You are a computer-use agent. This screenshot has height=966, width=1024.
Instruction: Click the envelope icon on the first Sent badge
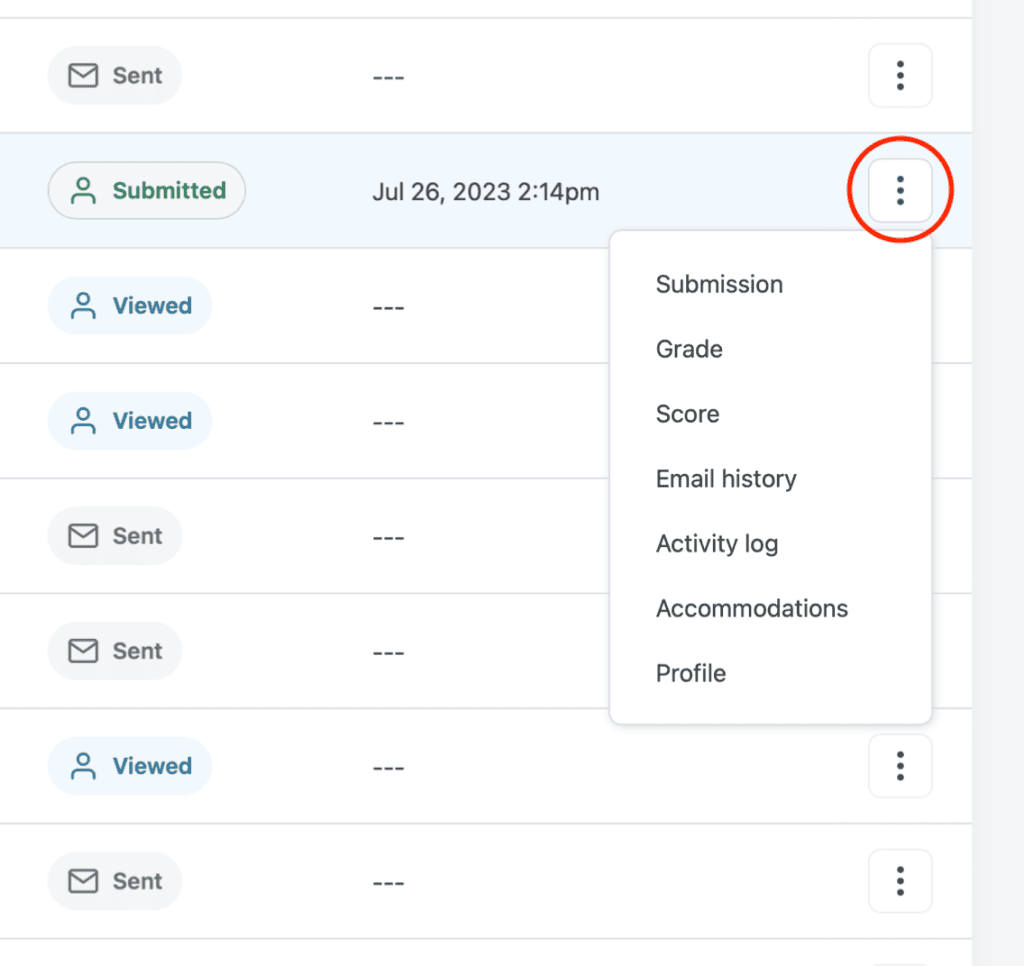(84, 75)
